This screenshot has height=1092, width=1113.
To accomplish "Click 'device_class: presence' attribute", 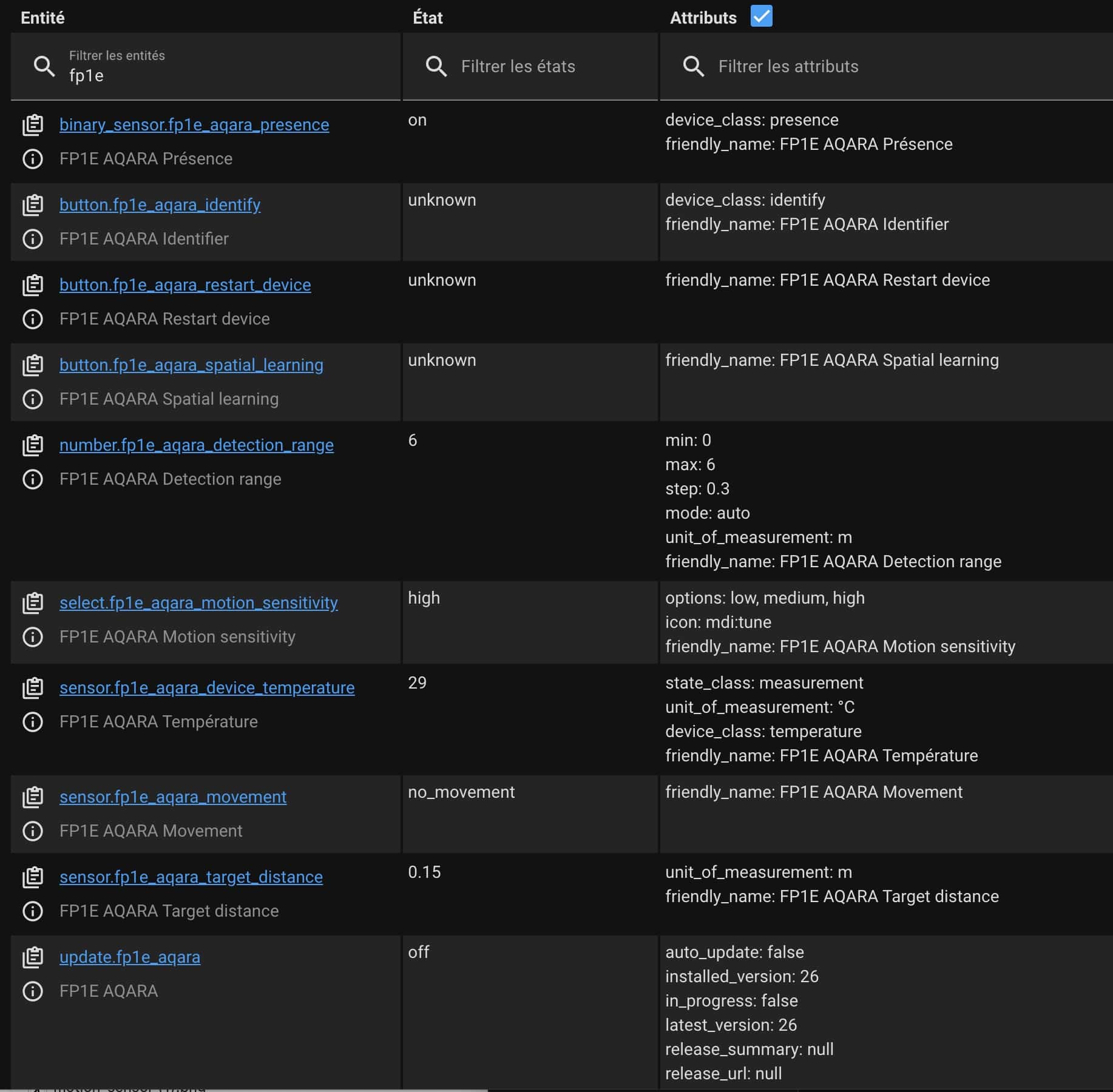I will click(752, 120).
